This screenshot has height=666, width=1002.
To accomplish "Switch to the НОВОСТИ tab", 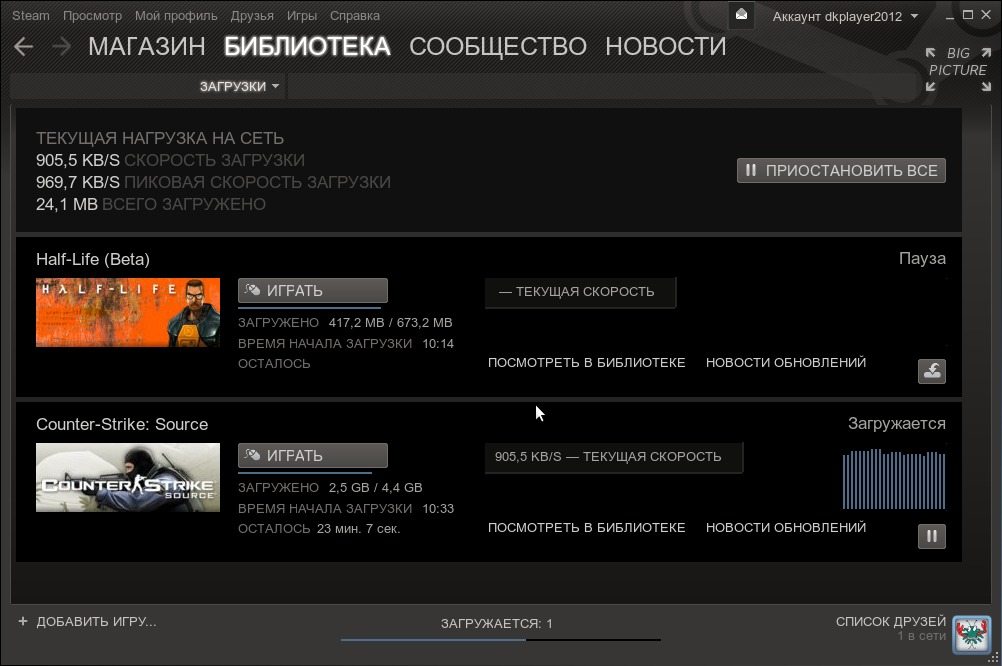I will [x=666, y=46].
